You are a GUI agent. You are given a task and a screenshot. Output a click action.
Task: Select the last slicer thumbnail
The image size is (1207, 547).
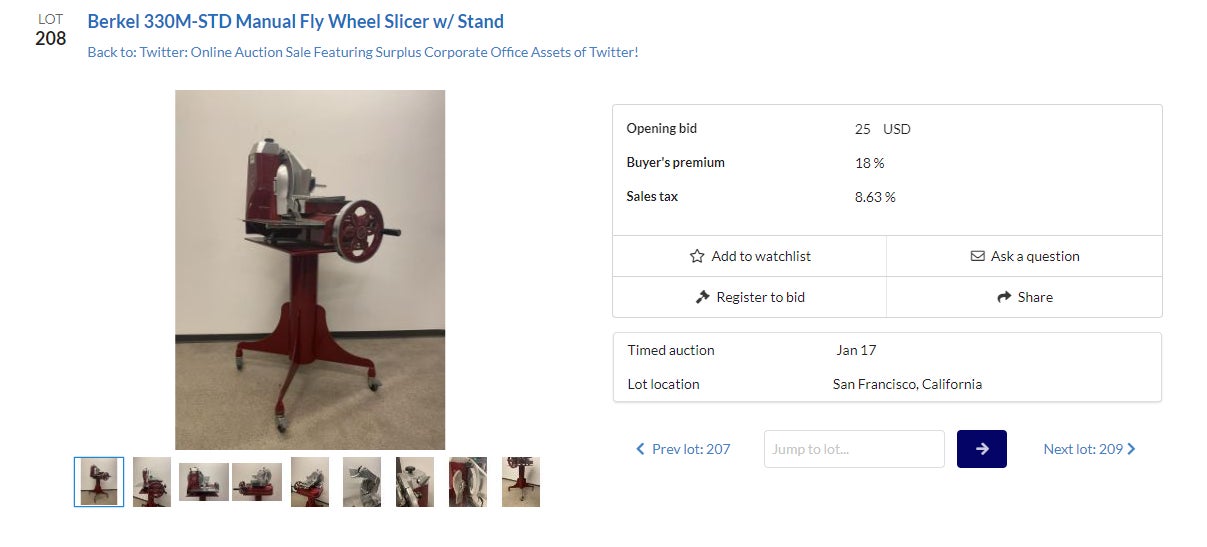coord(521,482)
